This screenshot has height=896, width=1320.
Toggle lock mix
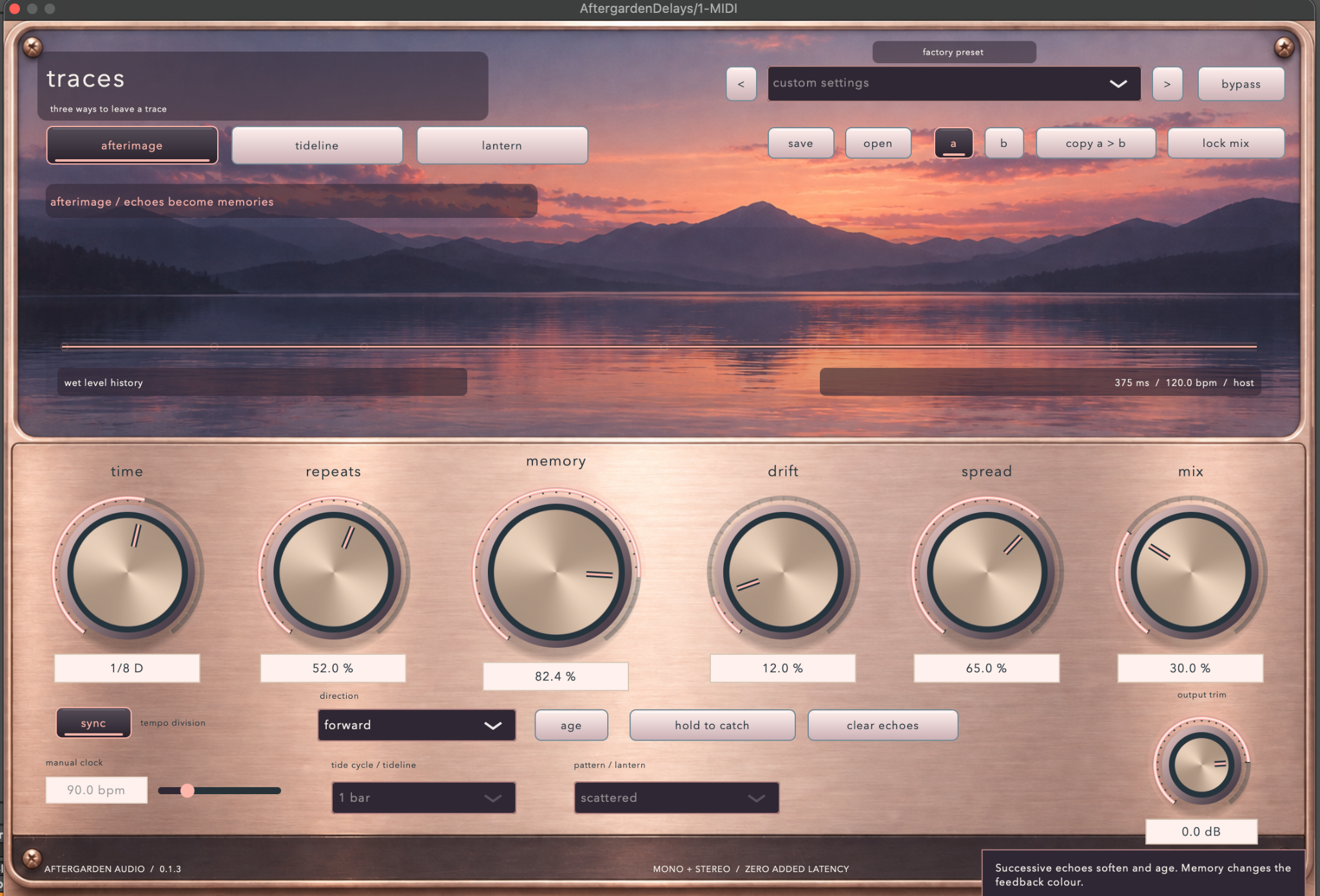1226,143
